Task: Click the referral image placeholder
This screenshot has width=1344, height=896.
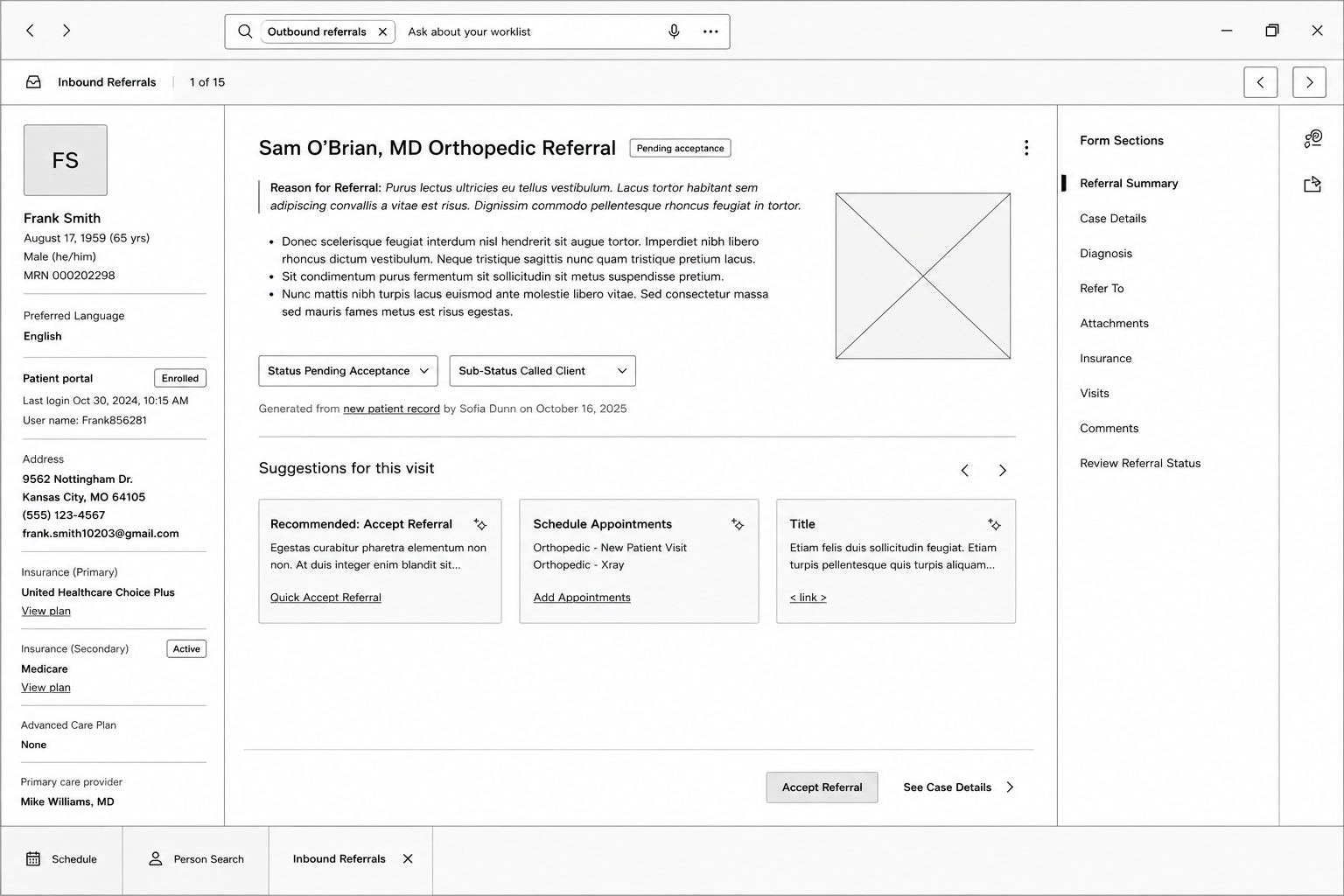Action: [923, 276]
